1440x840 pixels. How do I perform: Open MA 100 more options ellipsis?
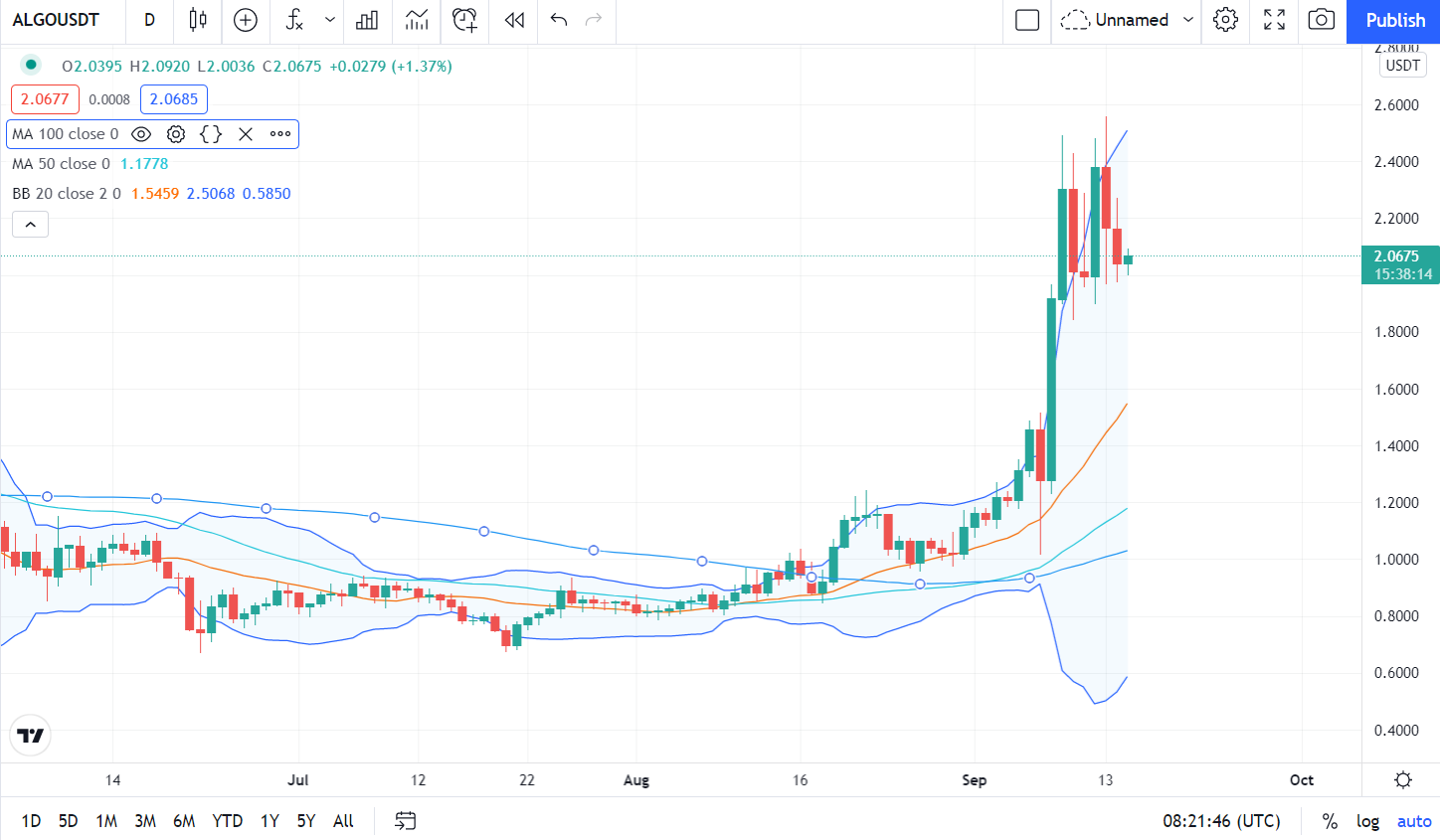pyautogui.click(x=280, y=134)
